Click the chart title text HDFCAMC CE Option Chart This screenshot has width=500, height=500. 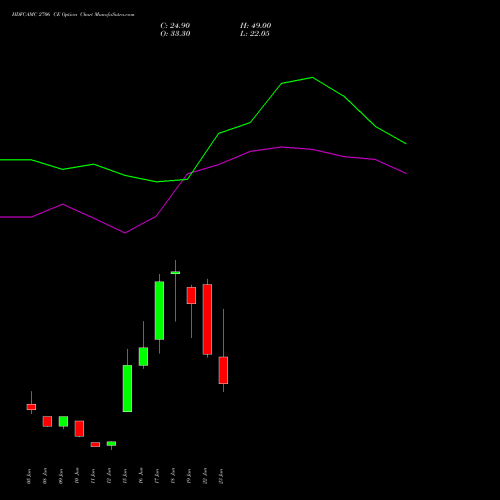73,15
